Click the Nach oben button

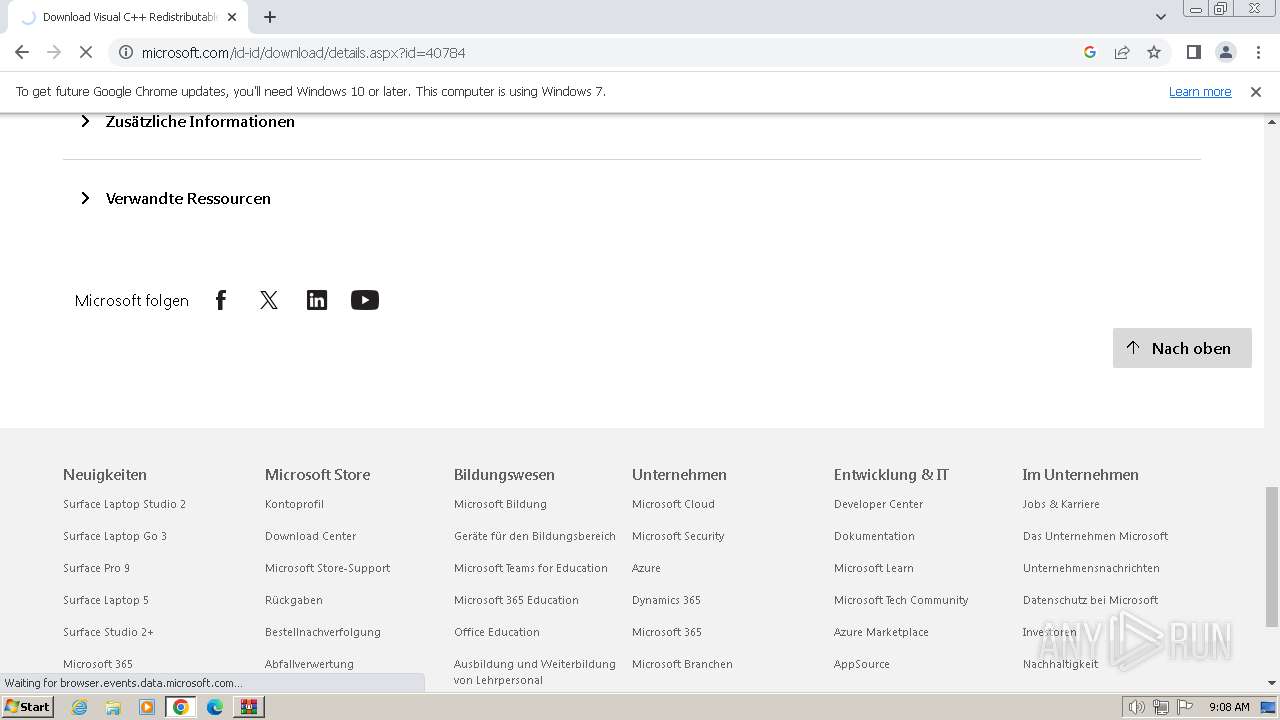tap(1182, 348)
